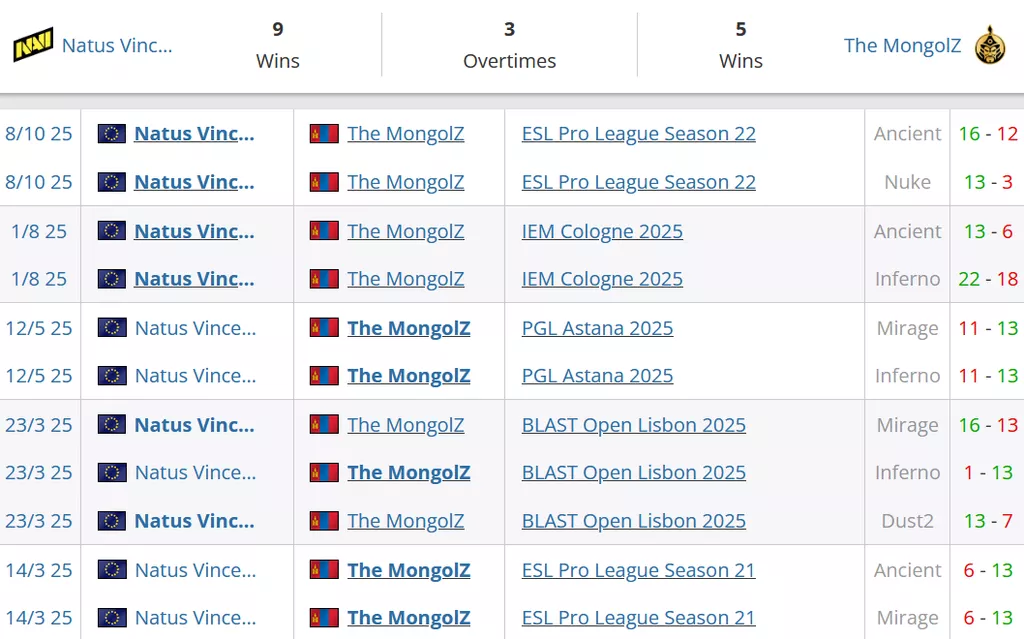
Task: Click EU flag in Ancient 16-12 row
Action: [112, 134]
